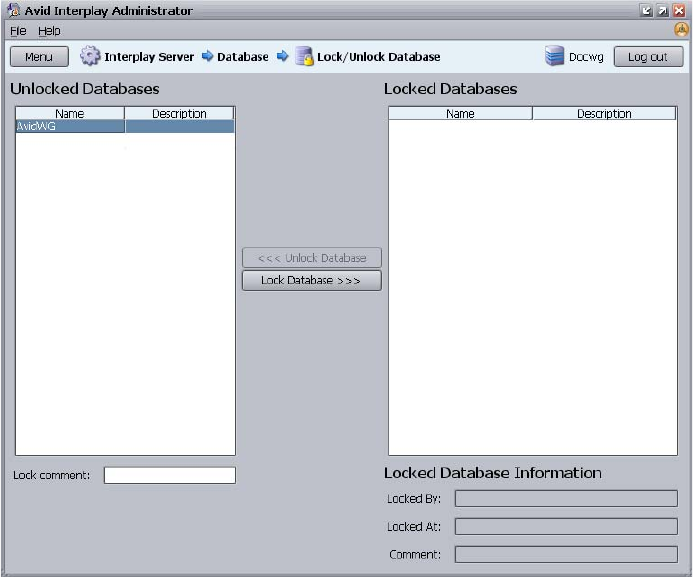Click the Avid Interplay Administrator title icon

(14, 10)
